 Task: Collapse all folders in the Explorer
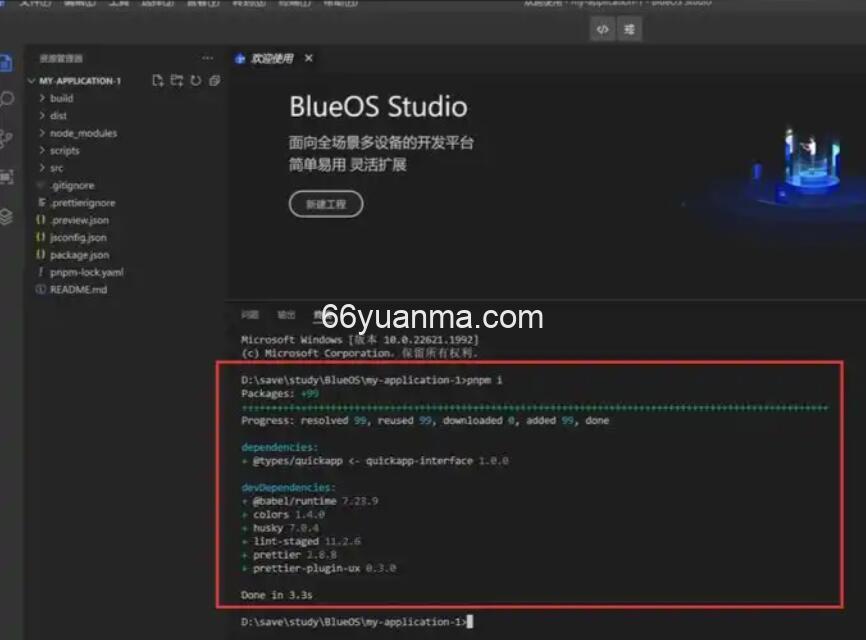point(213,80)
